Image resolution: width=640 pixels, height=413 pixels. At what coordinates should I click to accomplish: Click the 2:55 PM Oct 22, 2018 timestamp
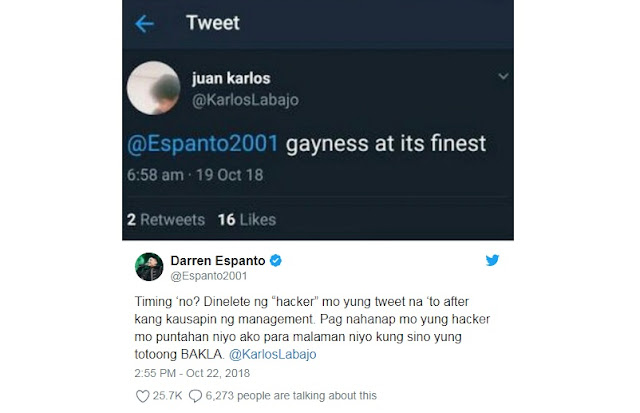click(192, 373)
